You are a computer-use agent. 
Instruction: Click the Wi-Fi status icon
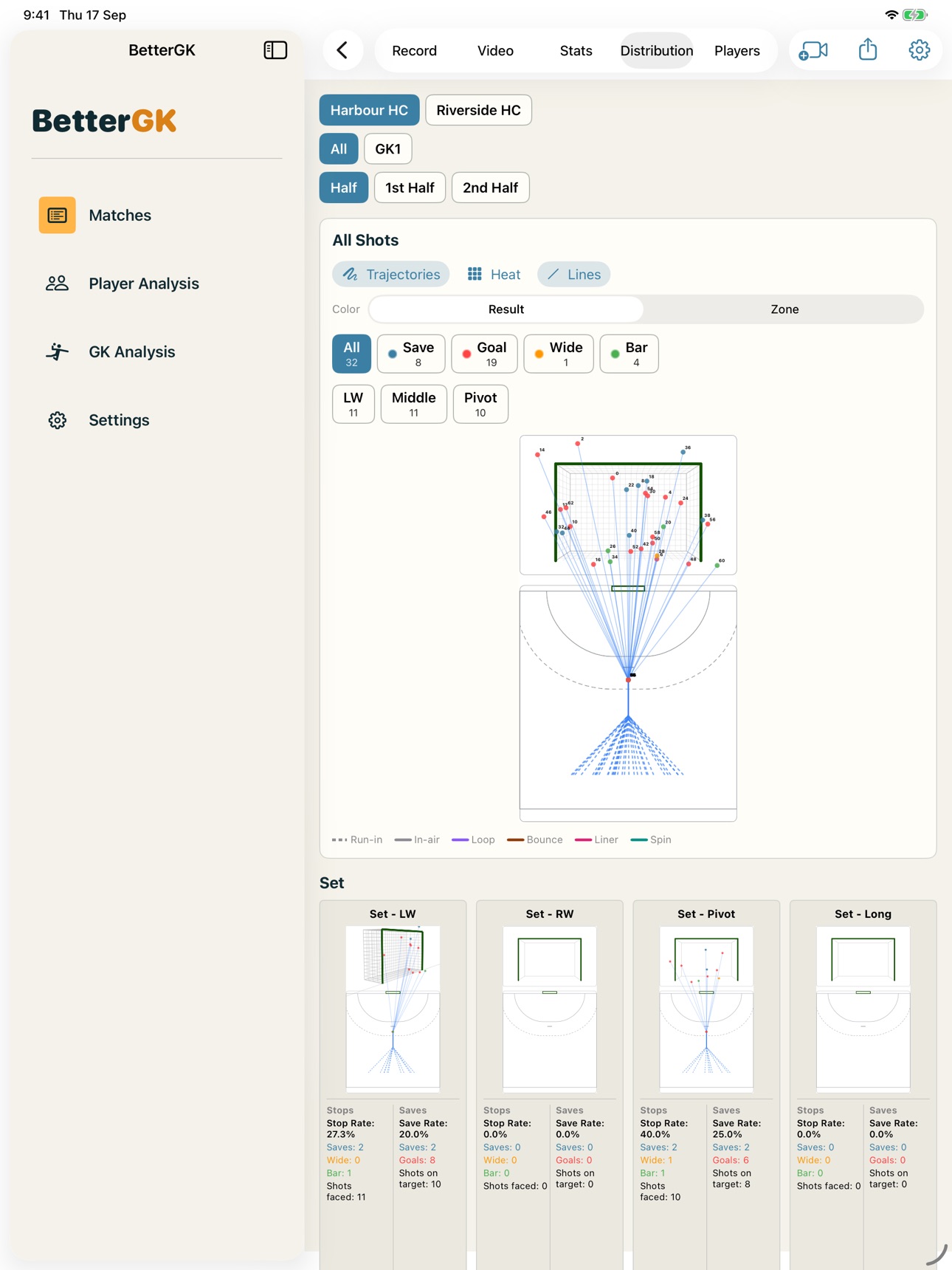pyautogui.click(x=891, y=15)
